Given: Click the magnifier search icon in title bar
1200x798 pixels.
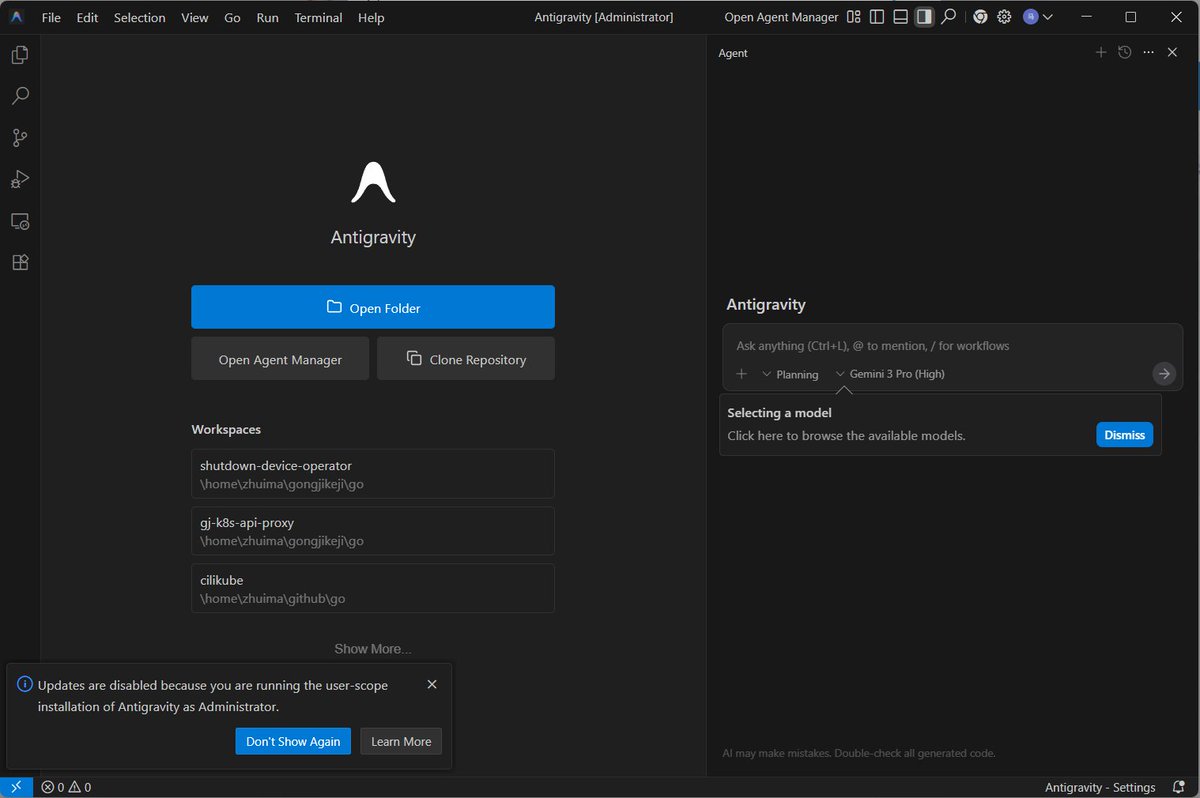Looking at the screenshot, I should 949,17.
